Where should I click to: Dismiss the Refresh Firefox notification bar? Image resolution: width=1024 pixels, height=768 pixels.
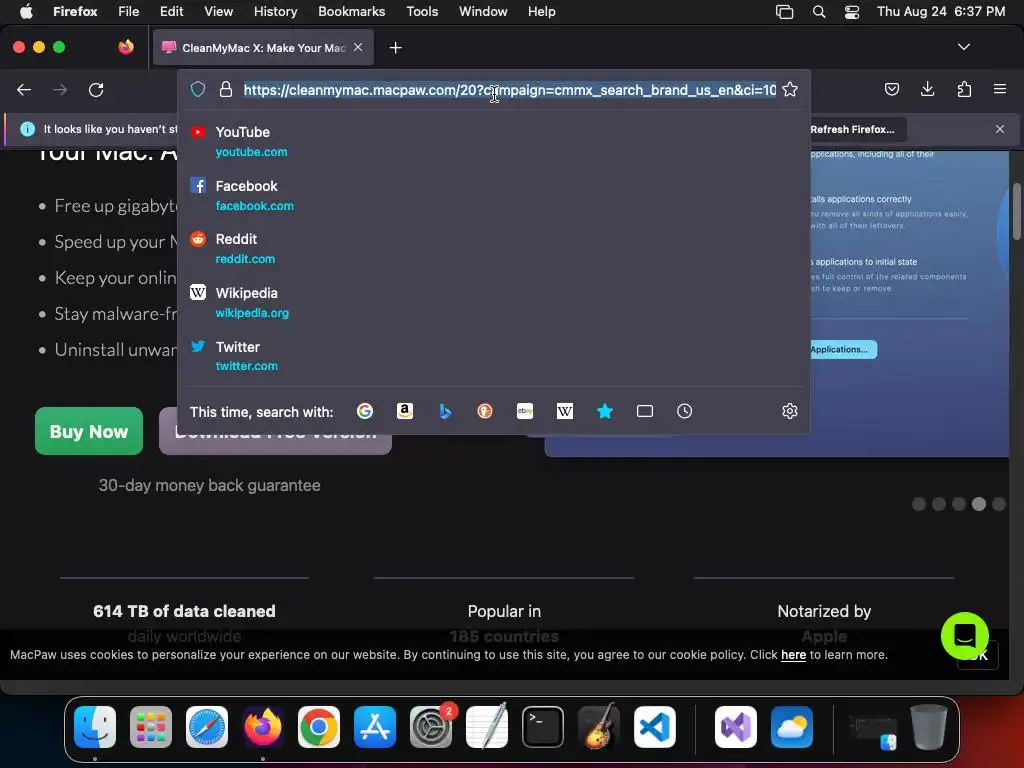pyautogui.click(x=1000, y=129)
